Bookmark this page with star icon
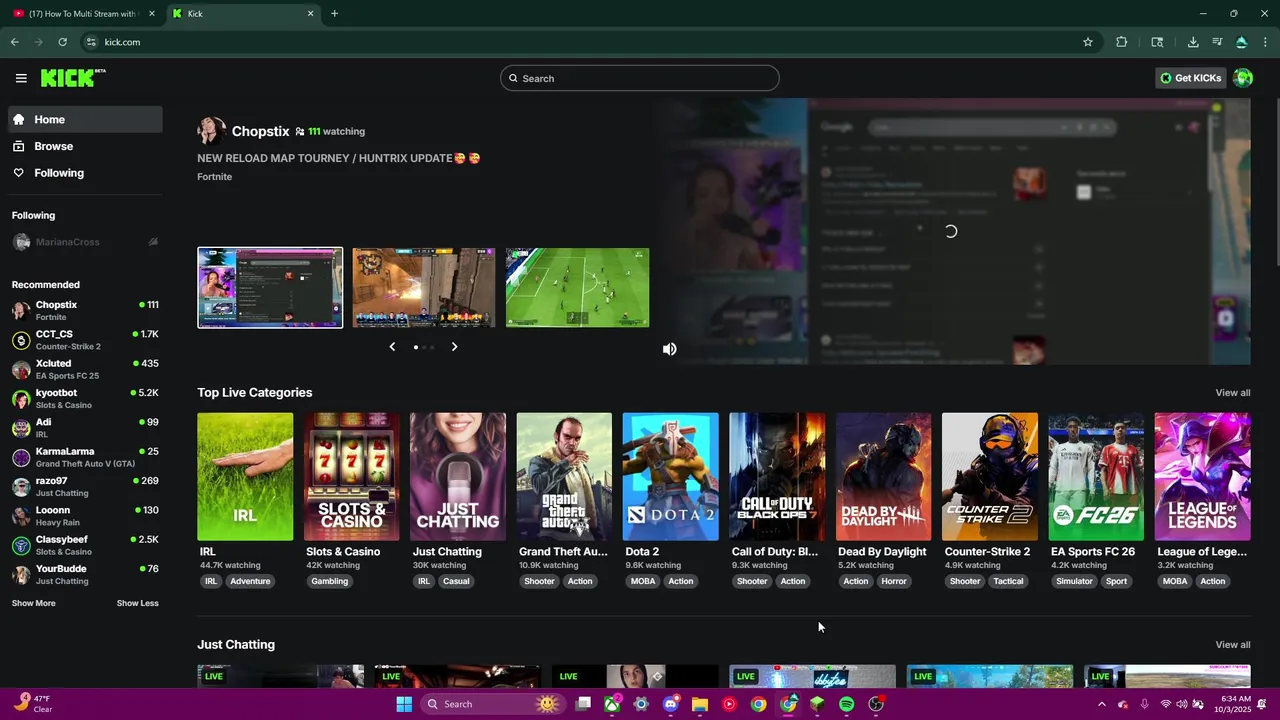Image resolution: width=1280 pixels, height=720 pixels. 1088,42
